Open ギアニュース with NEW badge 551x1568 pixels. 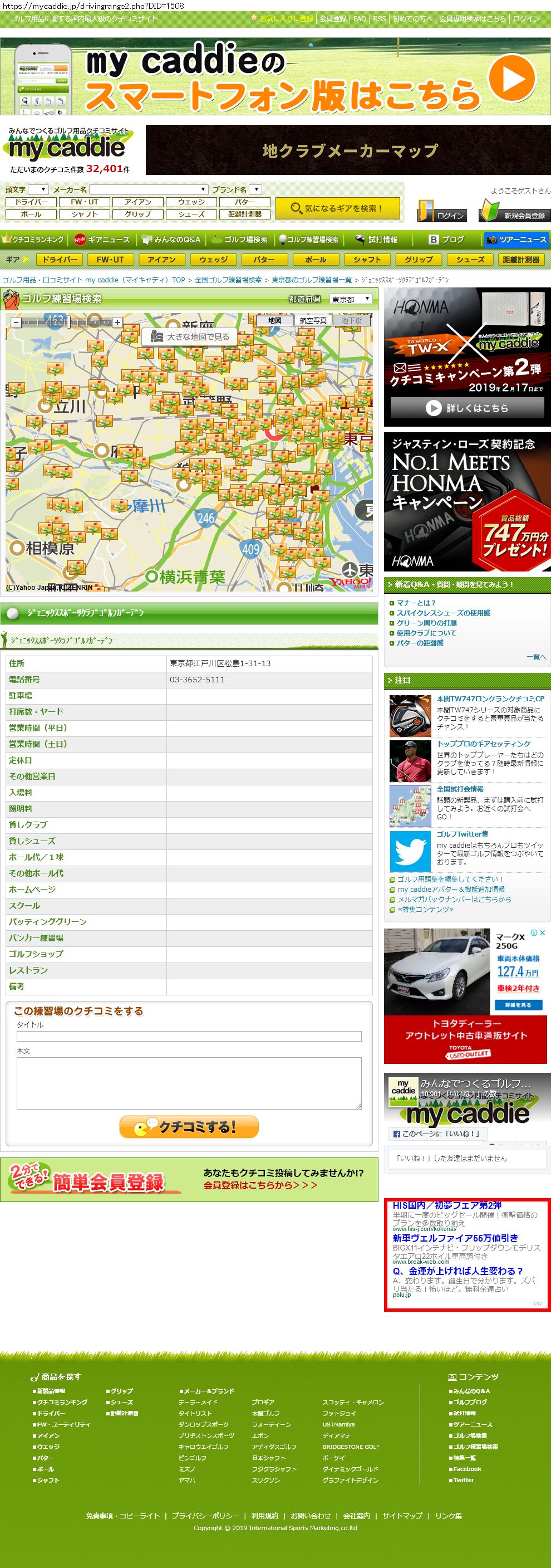101,240
